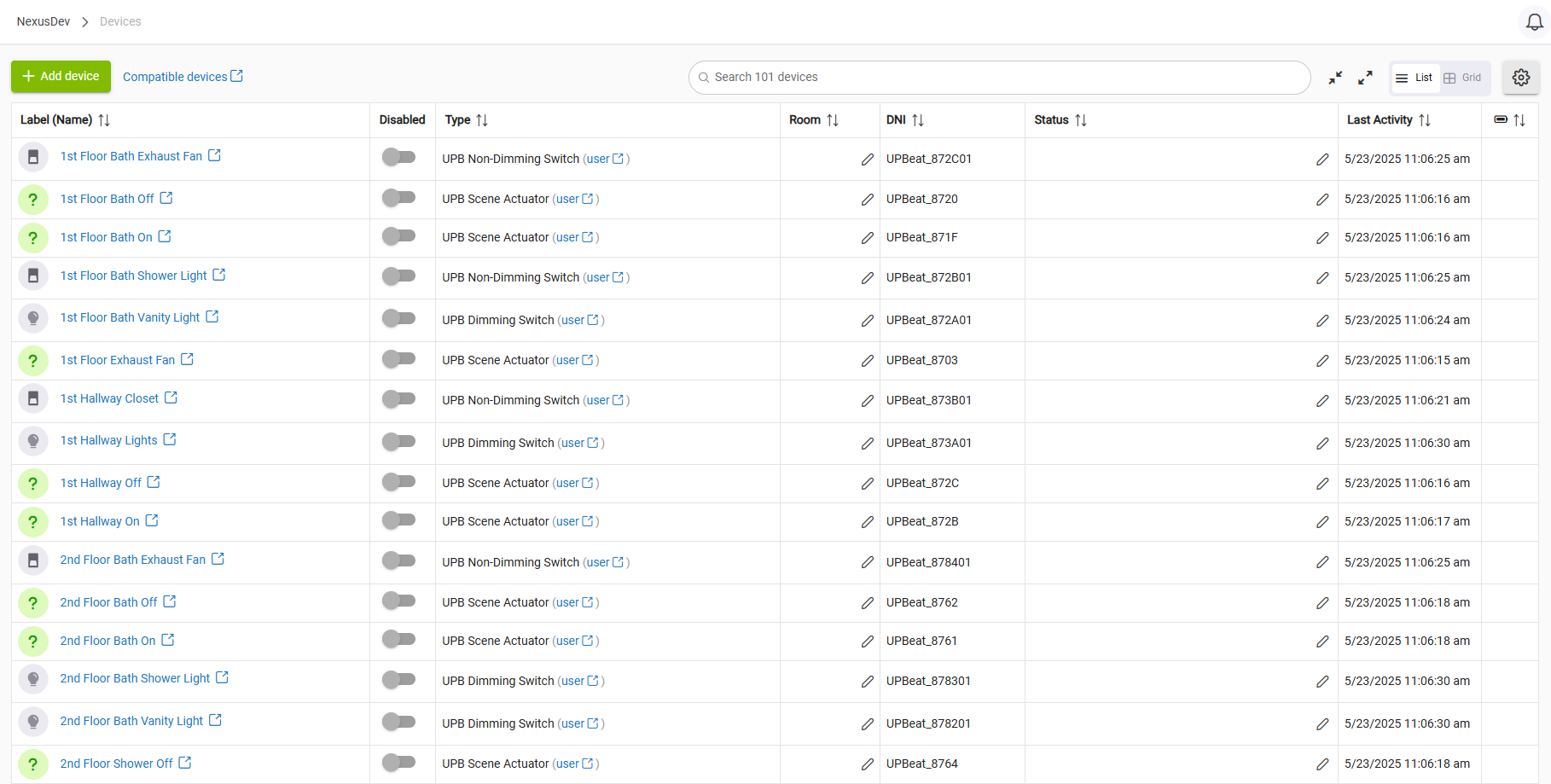Screen dimensions: 1551x784
Task: Select the List view tab
Action: (1414, 78)
